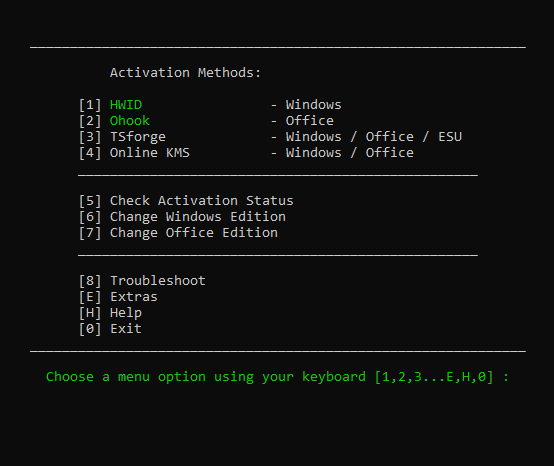
Task: Choose the TSforge activation method
Action: pyautogui.click(x=138, y=137)
